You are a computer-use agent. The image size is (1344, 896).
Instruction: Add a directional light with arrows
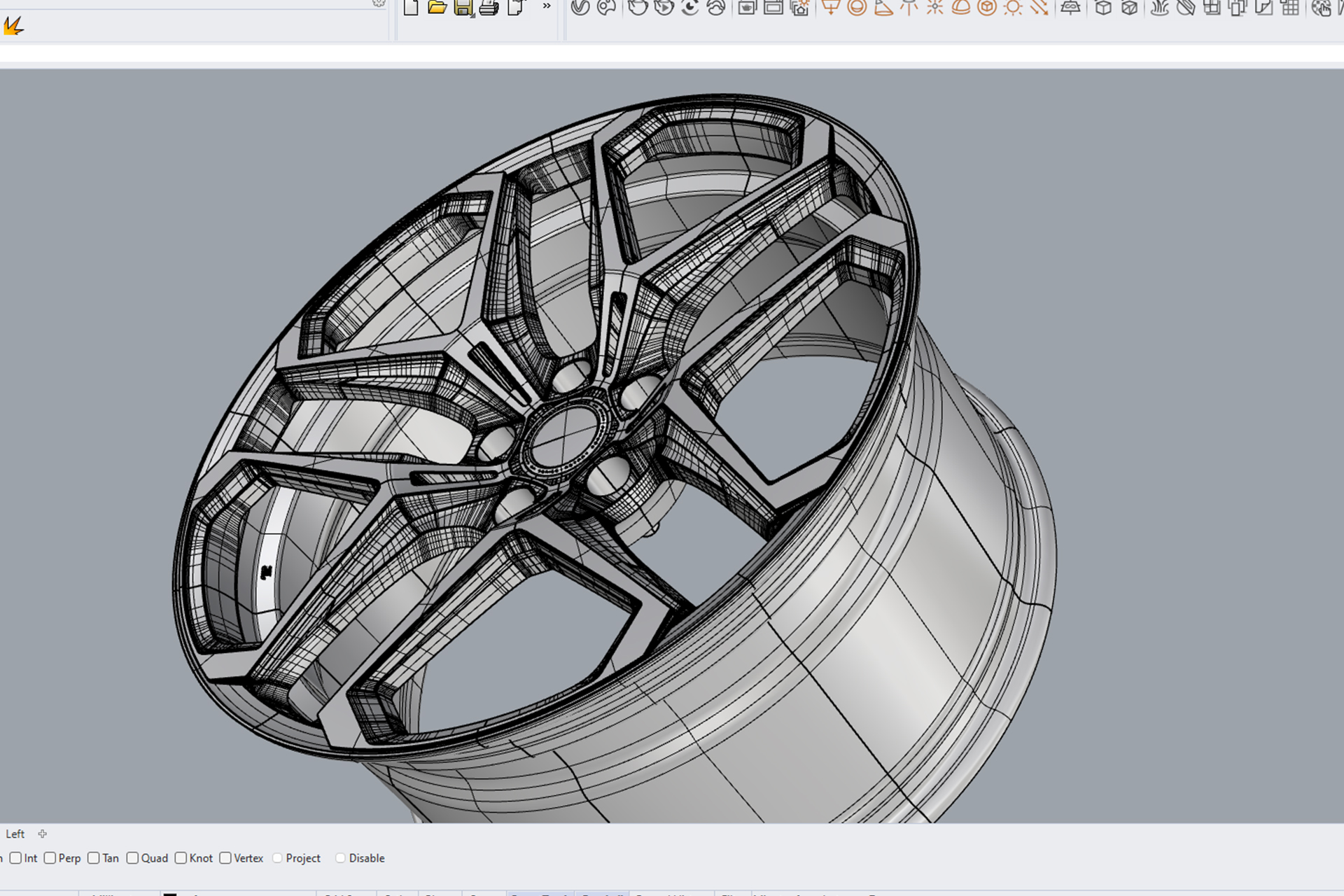click(1039, 7)
